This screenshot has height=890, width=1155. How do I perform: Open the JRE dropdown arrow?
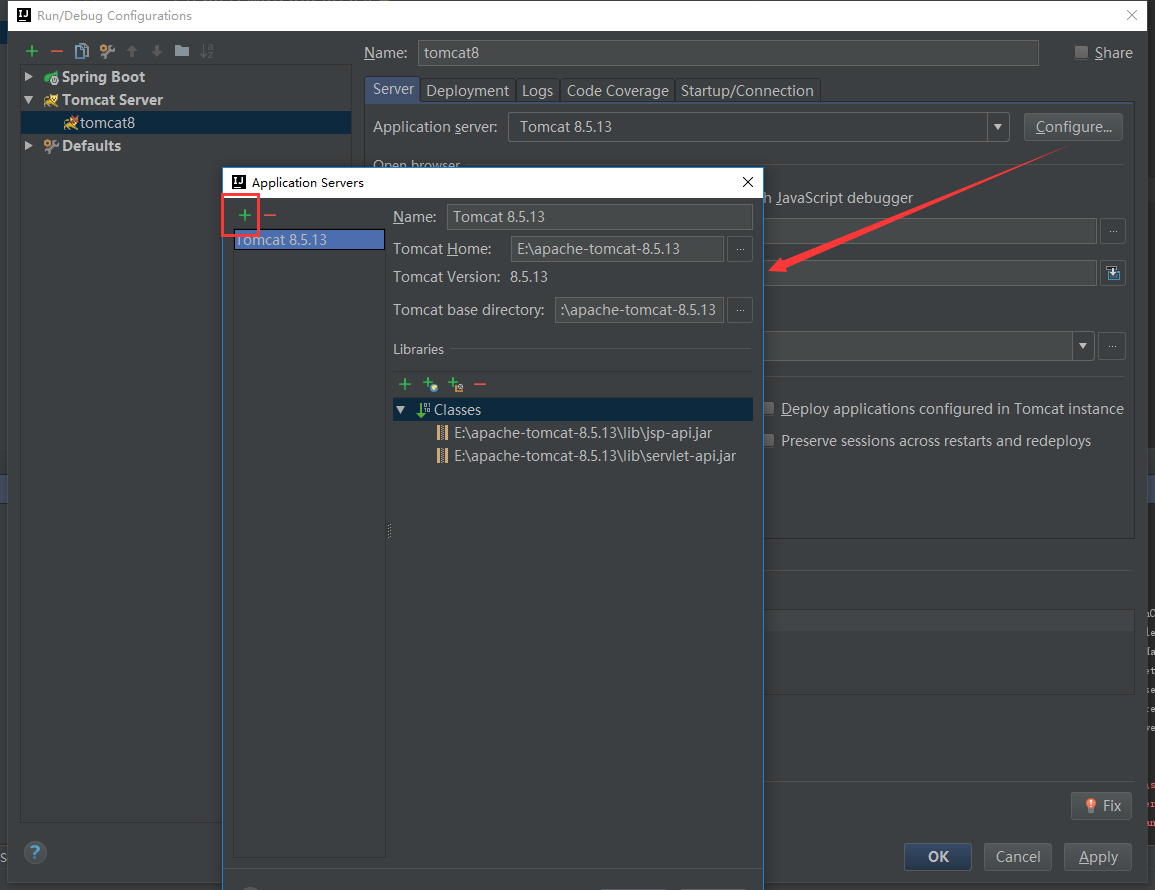[x=1082, y=346]
